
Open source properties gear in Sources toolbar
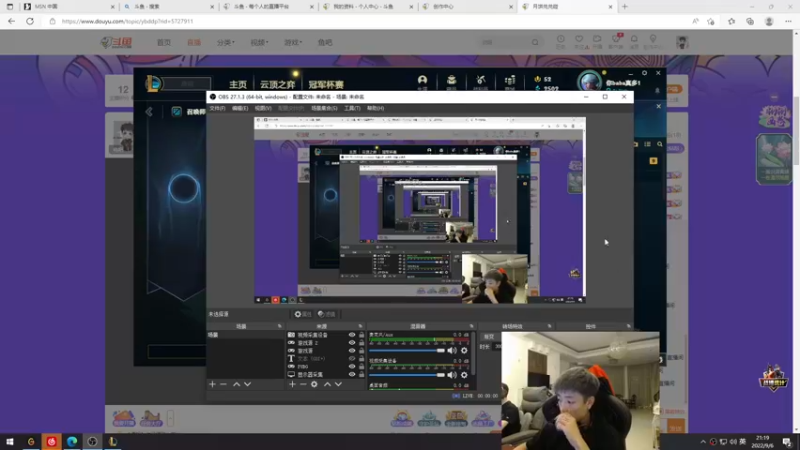pos(314,384)
